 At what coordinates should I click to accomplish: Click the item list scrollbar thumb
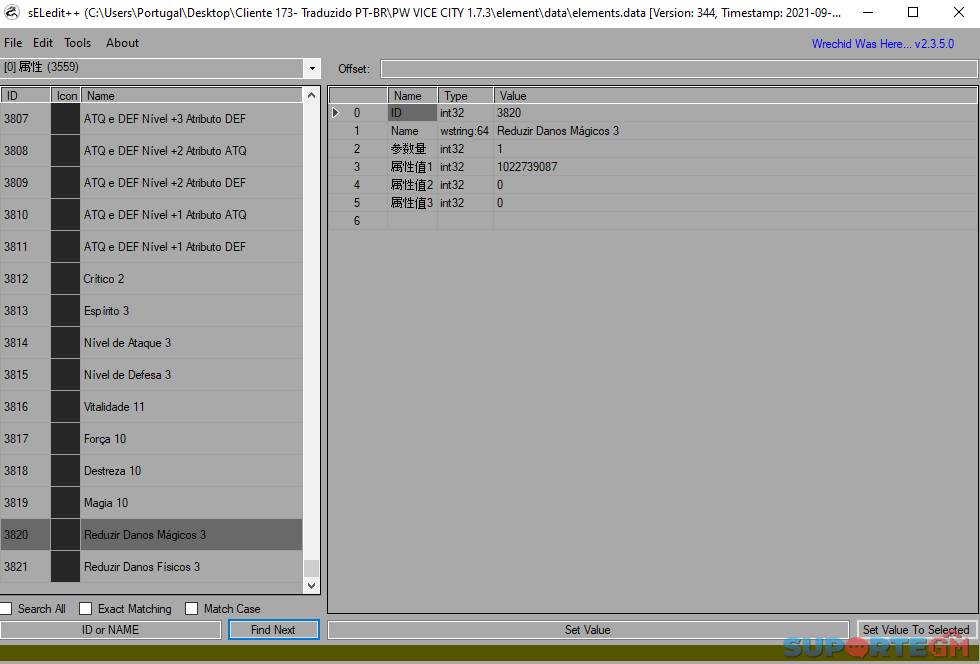[x=311, y=568]
